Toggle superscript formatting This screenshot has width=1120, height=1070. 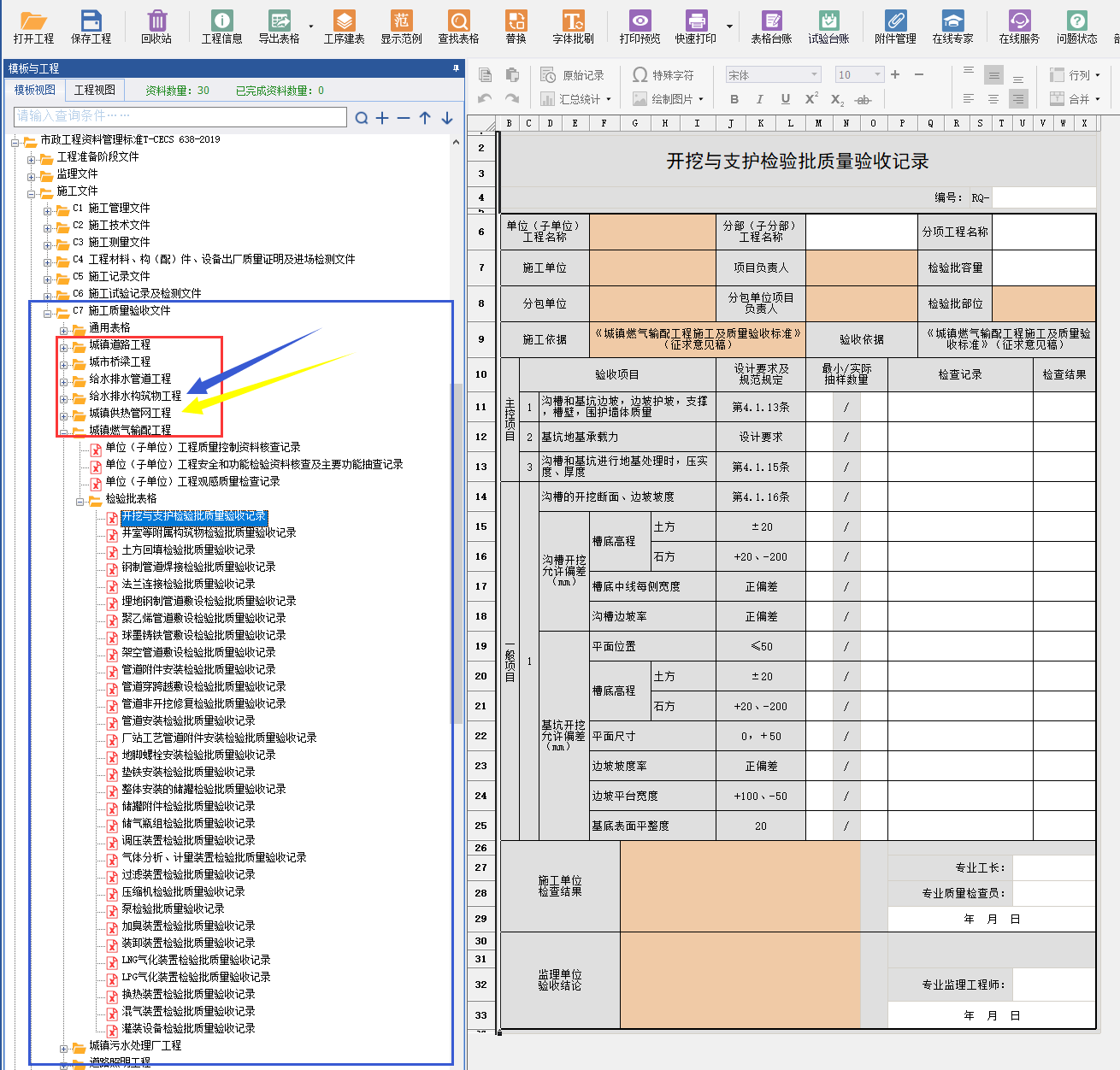811,98
